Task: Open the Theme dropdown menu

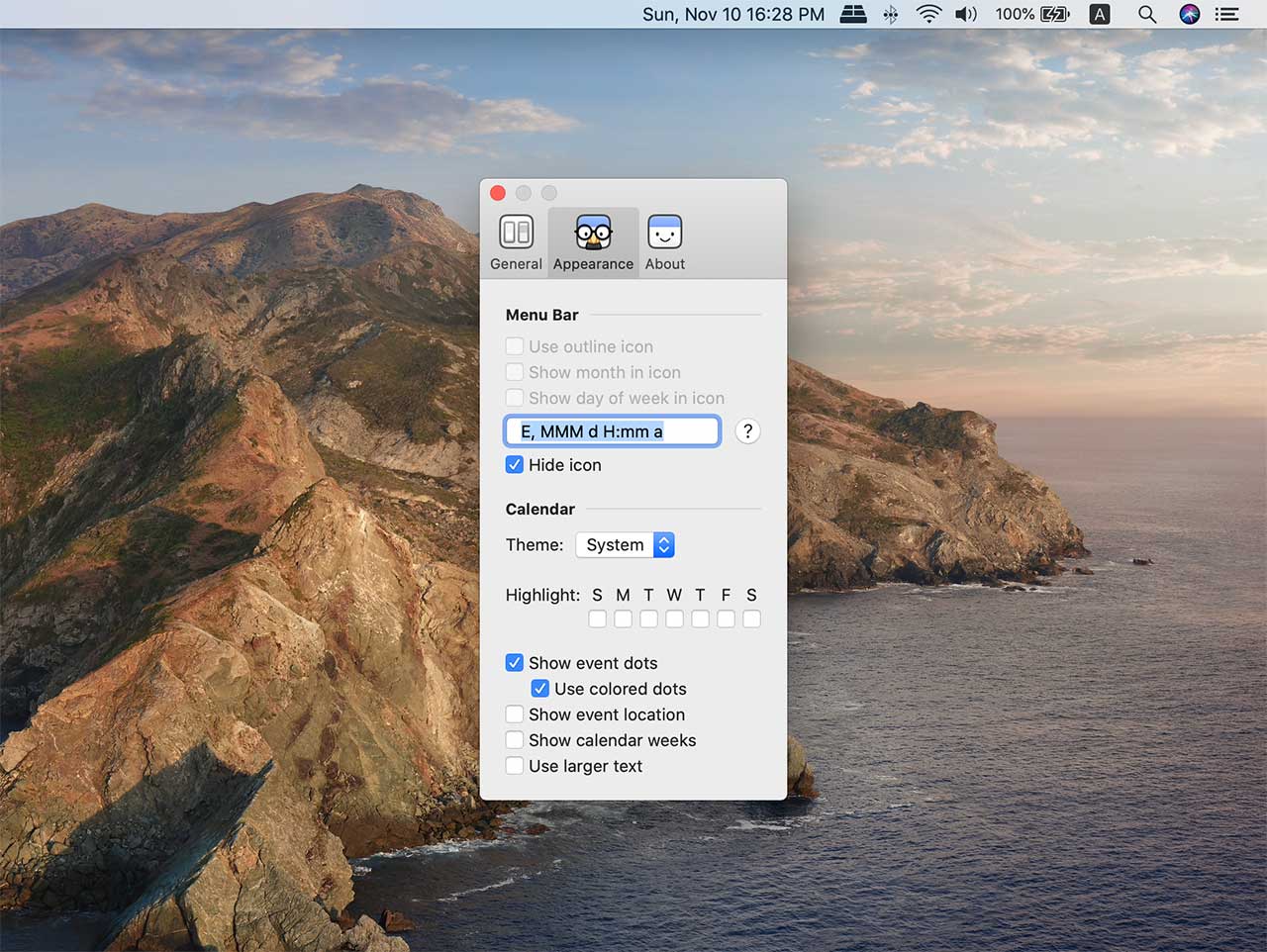Action: pyautogui.click(x=626, y=545)
